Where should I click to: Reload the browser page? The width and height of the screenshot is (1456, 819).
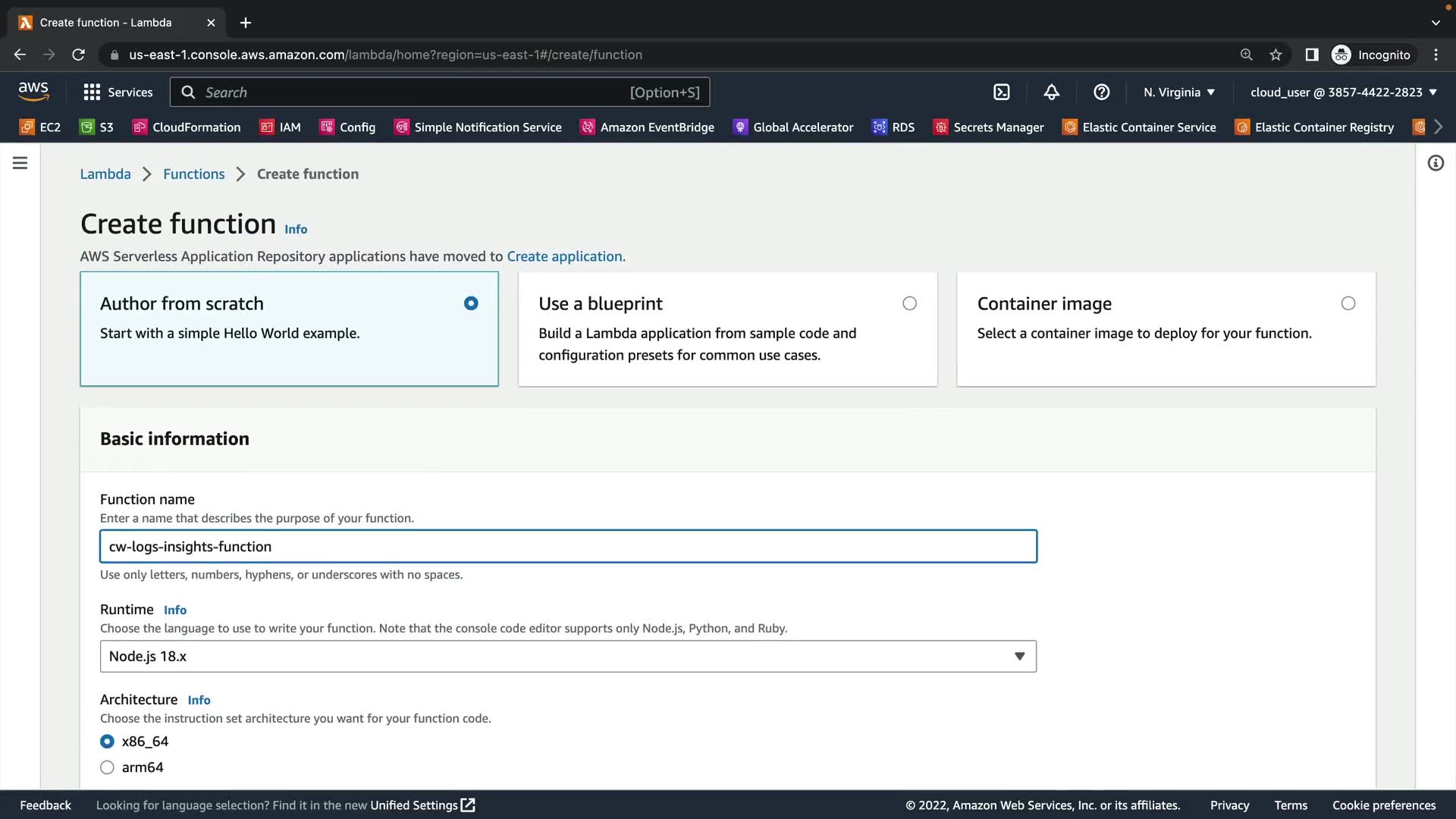pos(78,55)
